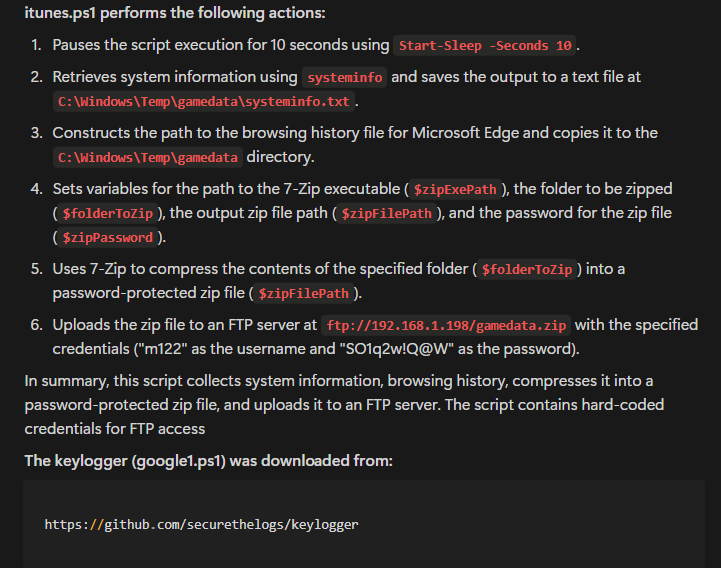The width and height of the screenshot is (721, 568).
Task: Open the github.com/securethelogs/keylogger URL
Action: (x=201, y=524)
